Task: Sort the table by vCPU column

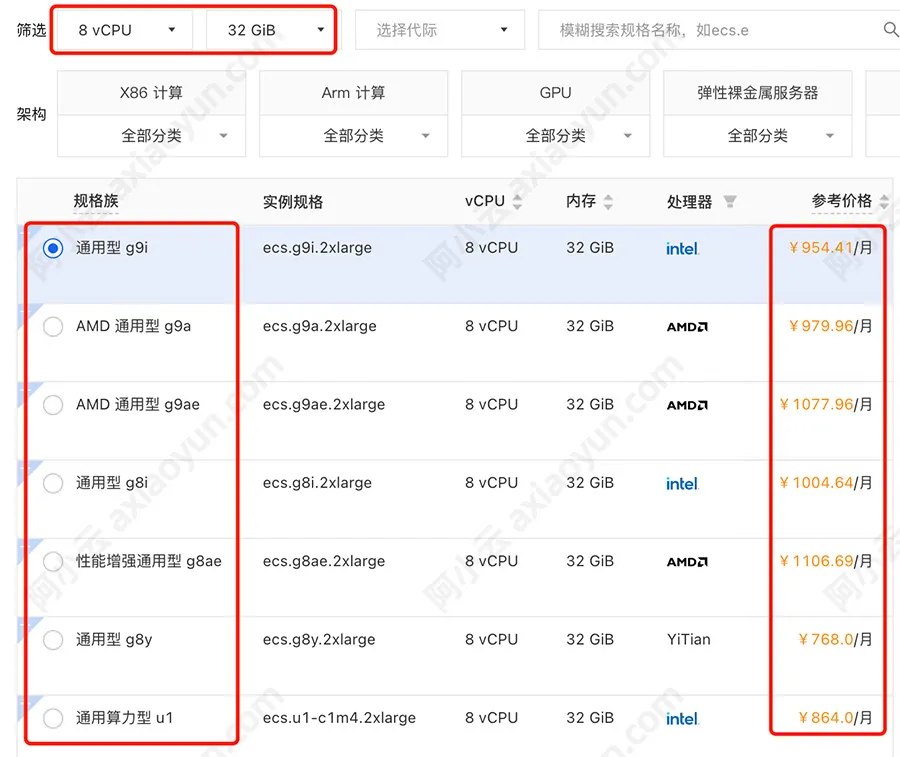Action: tap(518, 200)
